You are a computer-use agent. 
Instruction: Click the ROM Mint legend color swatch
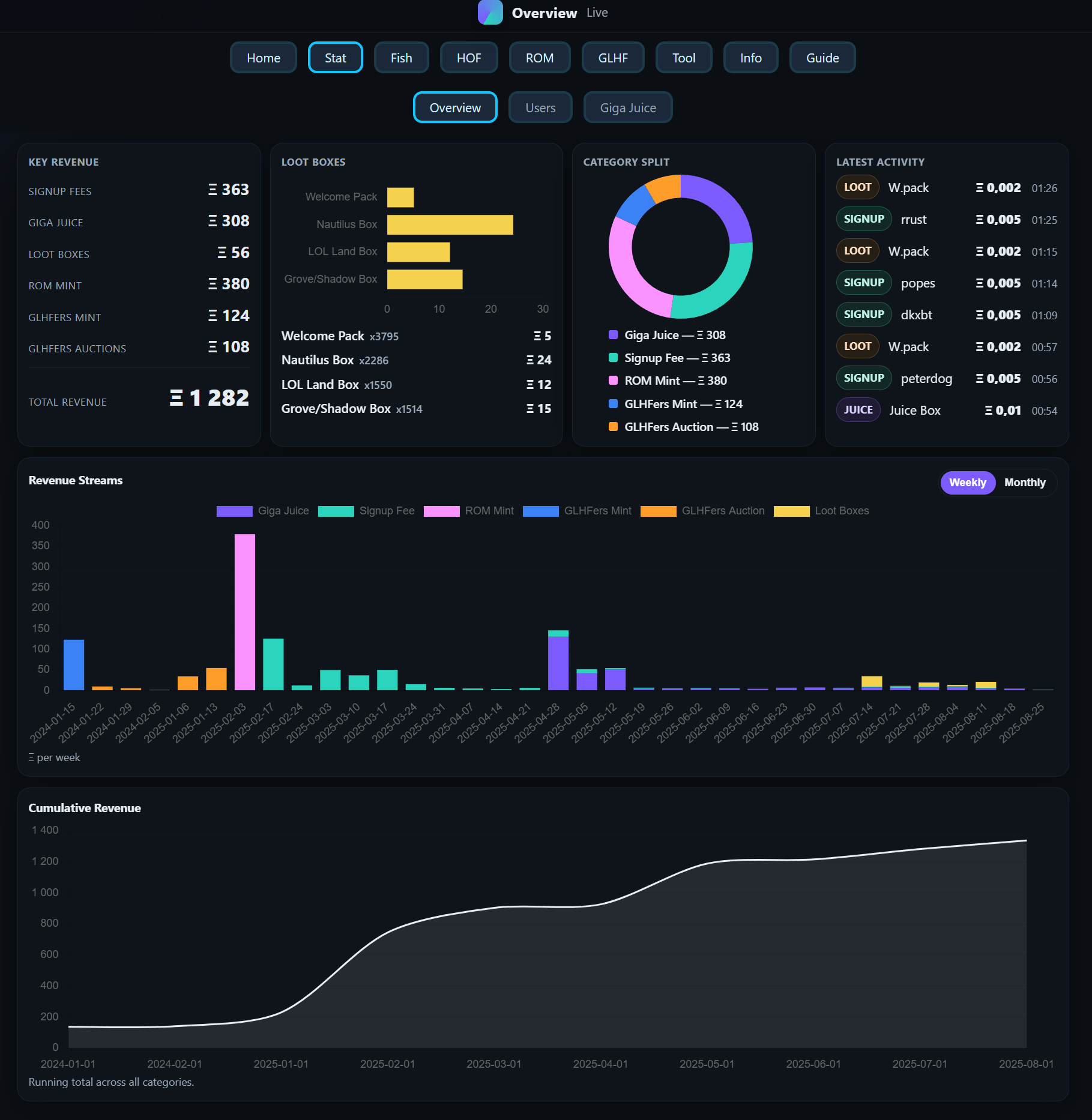[441, 511]
